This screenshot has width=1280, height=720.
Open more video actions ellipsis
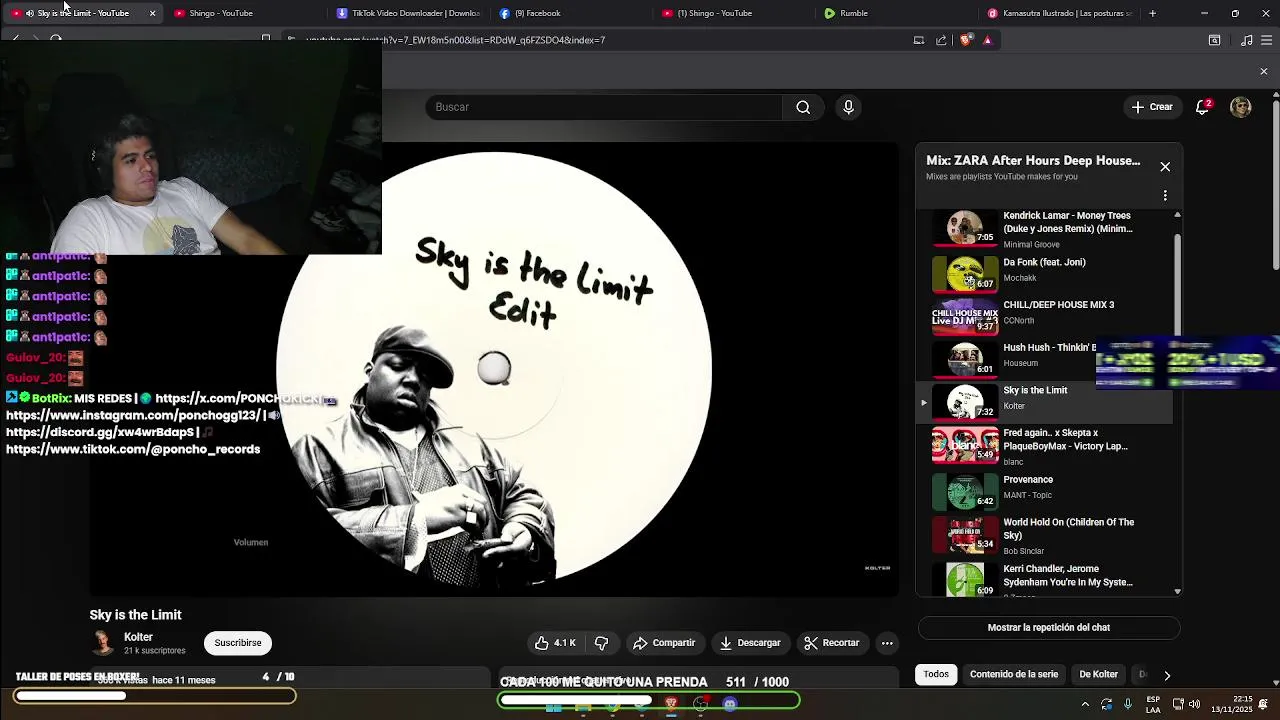[x=887, y=643]
